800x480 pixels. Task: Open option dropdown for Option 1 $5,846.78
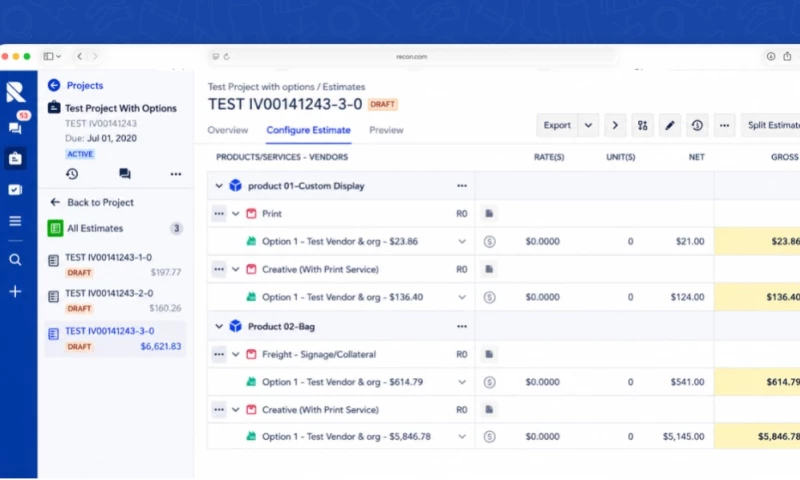click(462, 437)
